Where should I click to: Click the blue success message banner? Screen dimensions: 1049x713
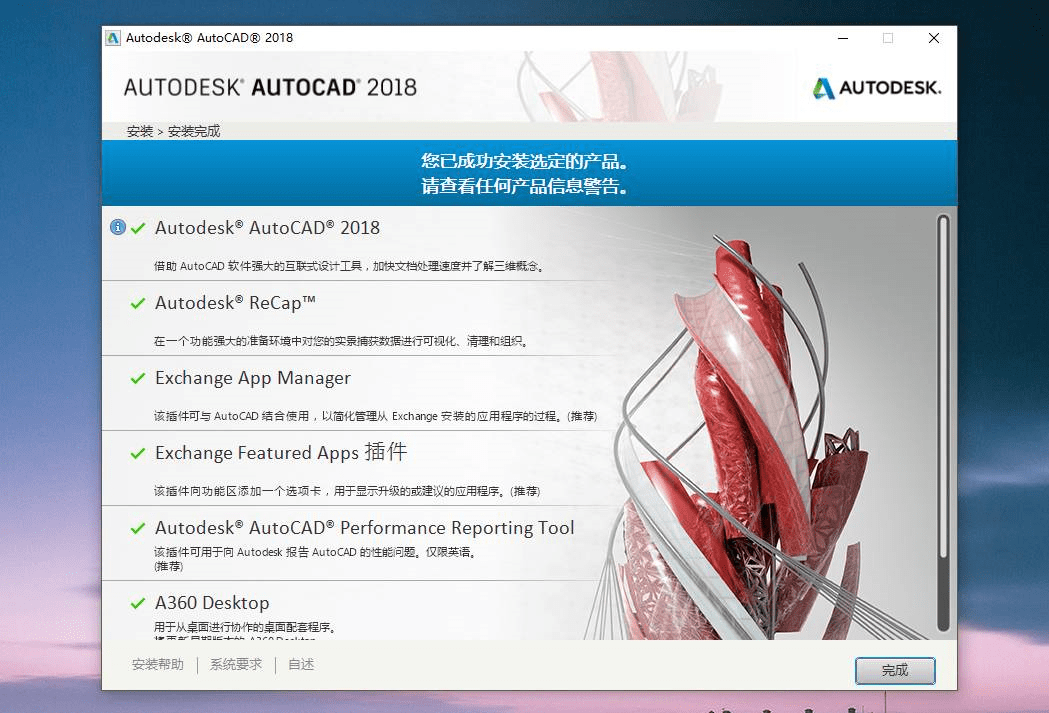527,172
